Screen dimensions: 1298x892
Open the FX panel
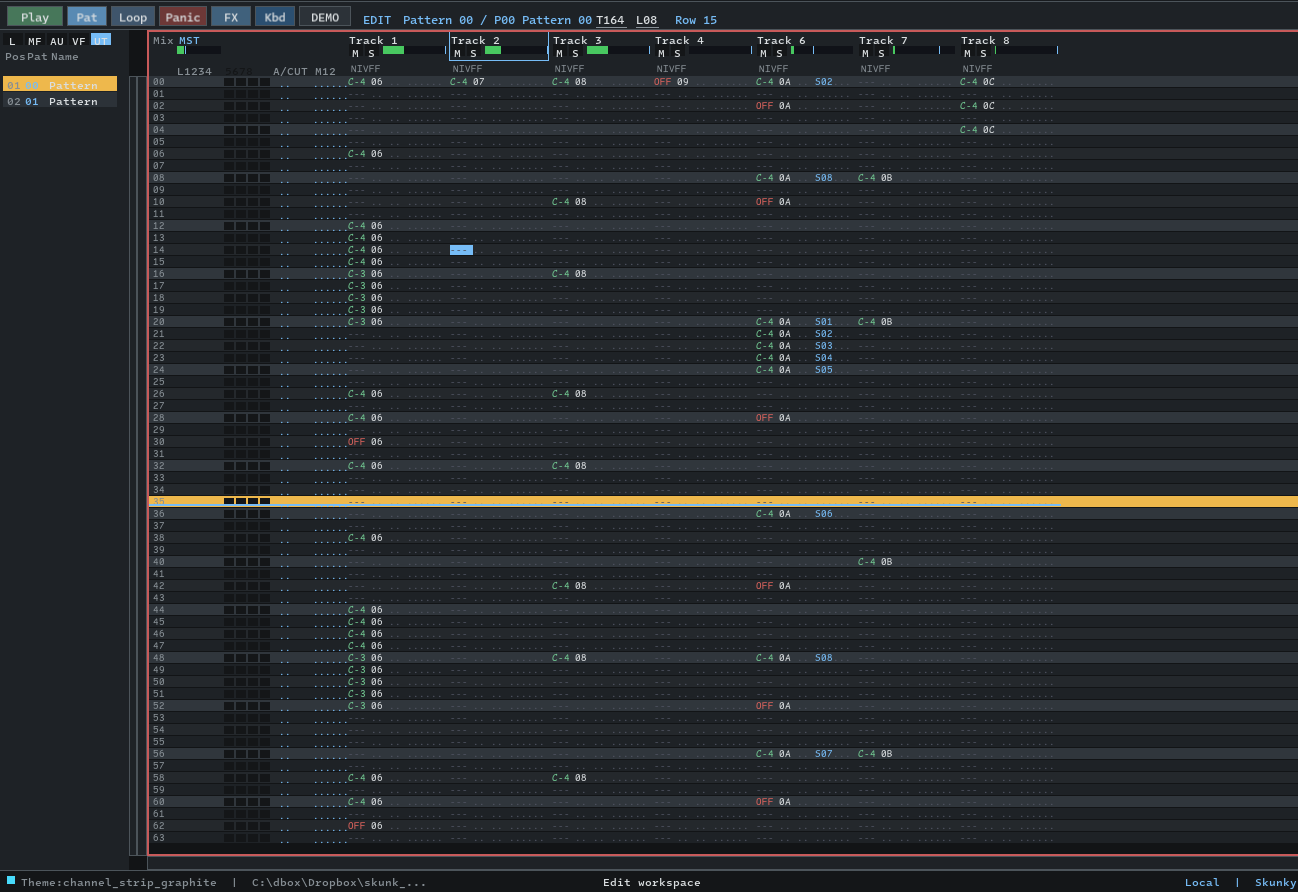[x=231, y=16]
